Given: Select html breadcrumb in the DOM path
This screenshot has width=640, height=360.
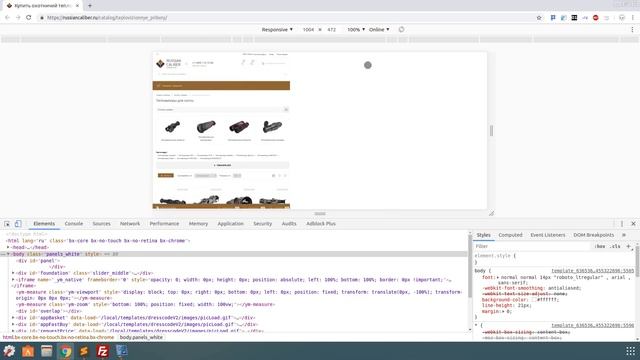Looking at the screenshot, I should click(x=58, y=338).
